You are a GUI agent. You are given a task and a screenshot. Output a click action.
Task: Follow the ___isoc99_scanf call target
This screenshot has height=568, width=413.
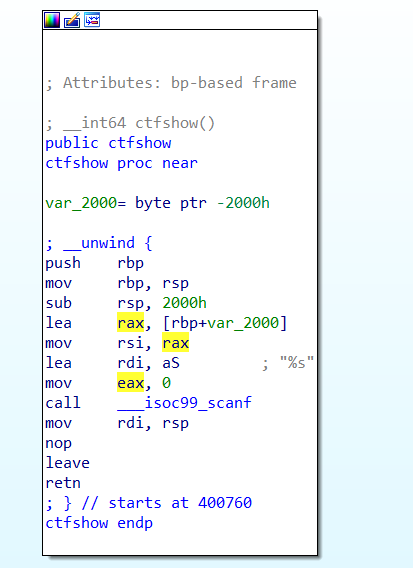pyautogui.click(x=184, y=402)
